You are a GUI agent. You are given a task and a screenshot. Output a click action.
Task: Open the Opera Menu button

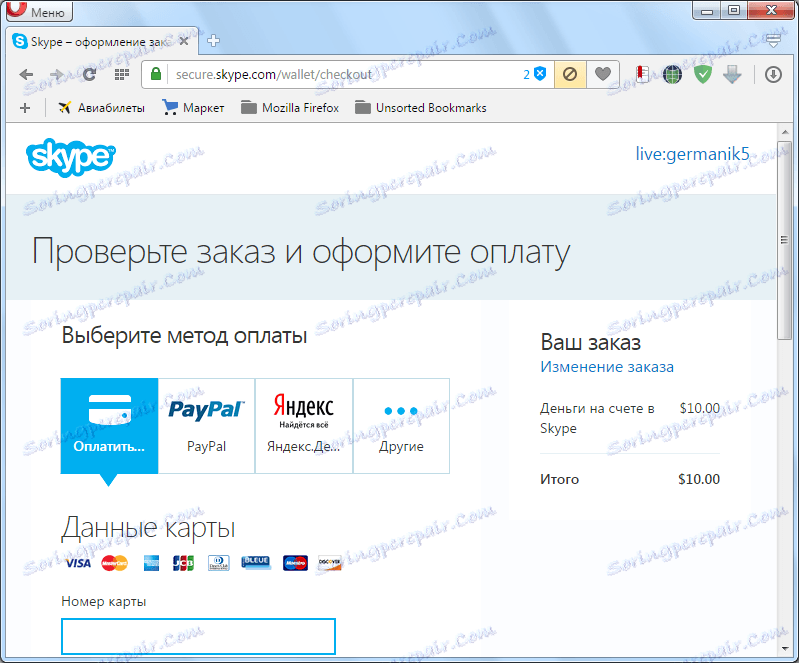(x=39, y=11)
